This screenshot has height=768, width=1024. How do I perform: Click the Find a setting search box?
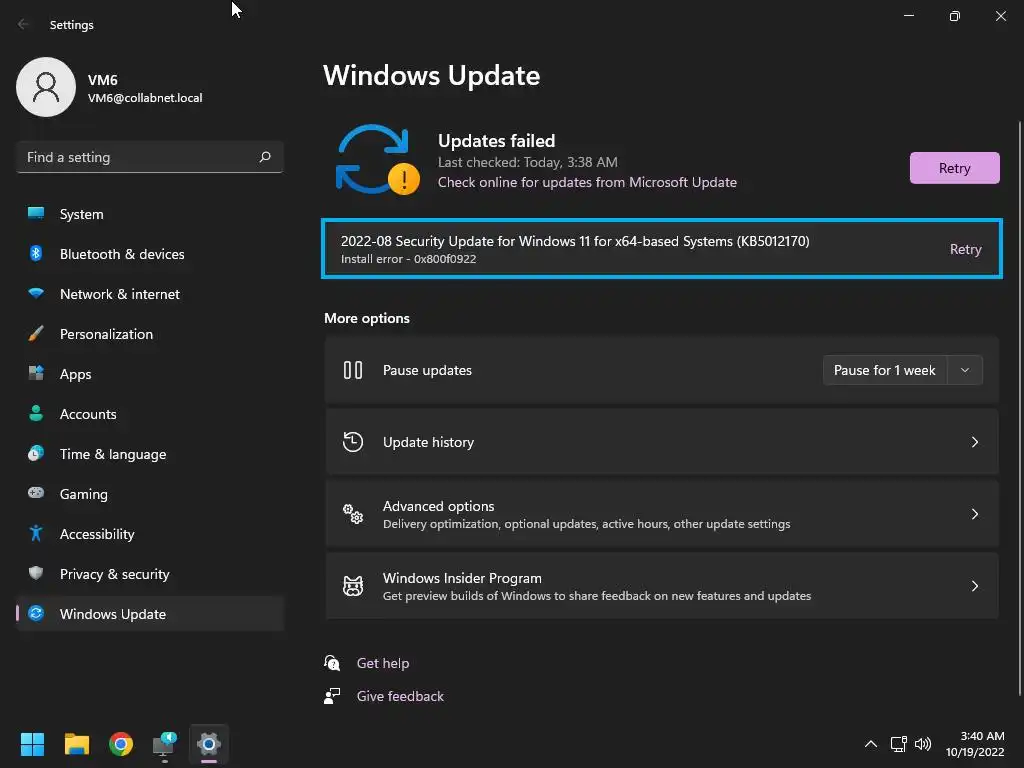click(x=150, y=157)
